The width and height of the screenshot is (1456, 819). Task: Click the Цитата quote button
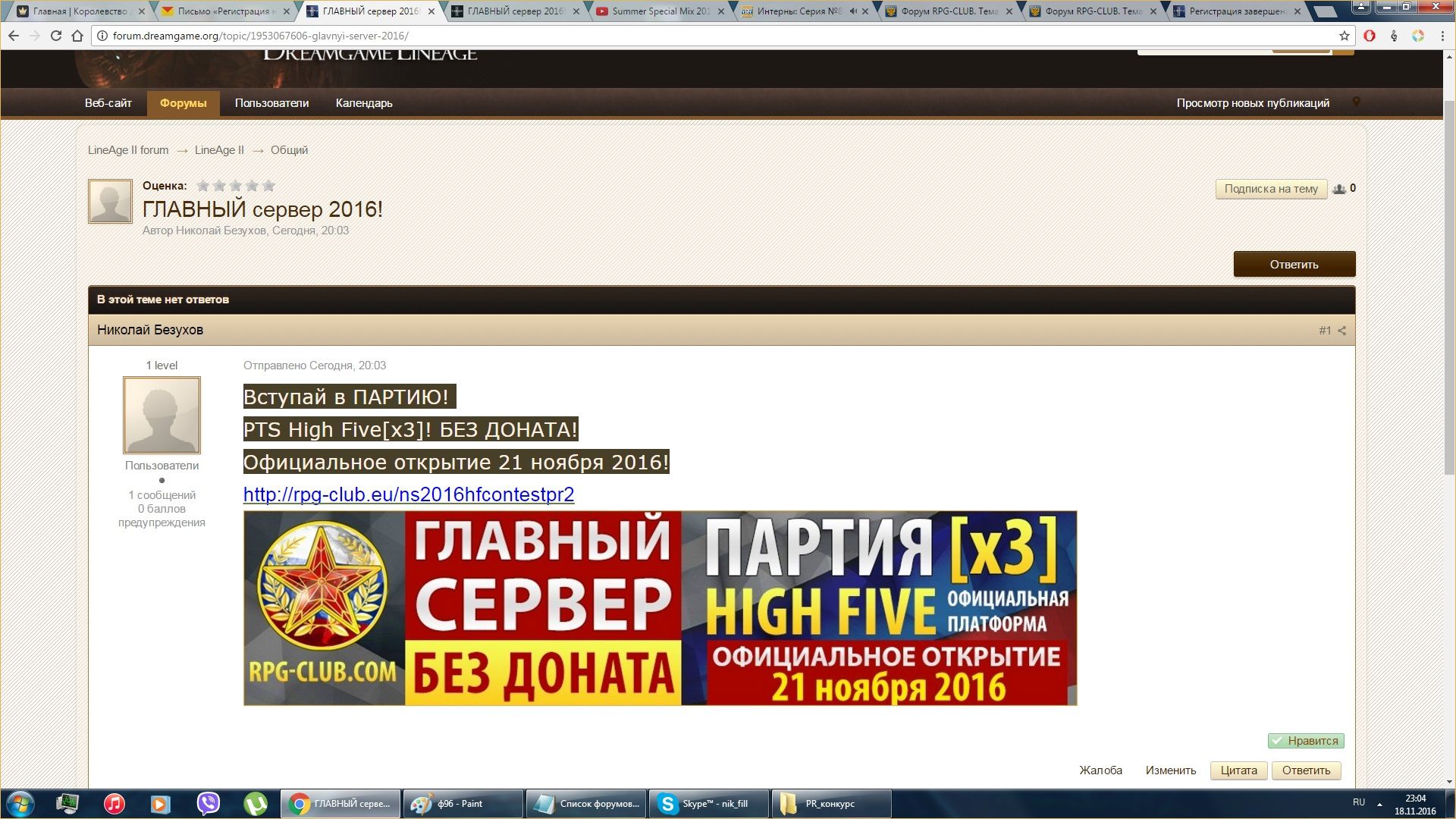click(x=1239, y=770)
